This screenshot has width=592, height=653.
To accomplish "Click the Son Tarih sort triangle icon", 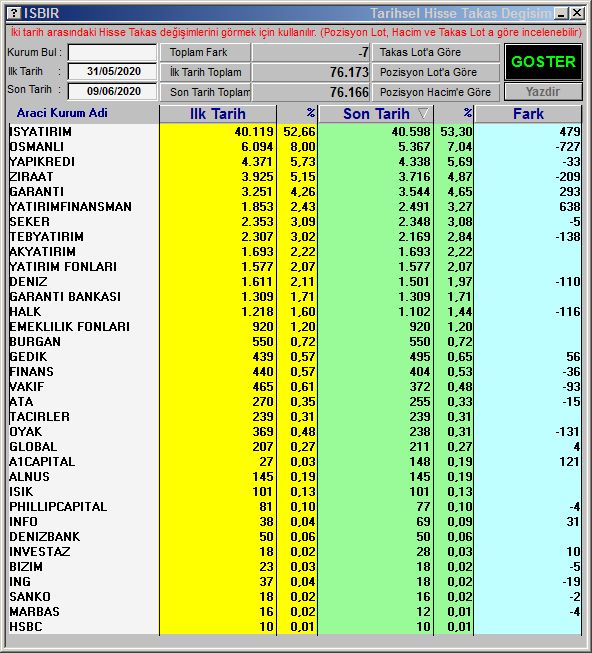I will 423,113.
